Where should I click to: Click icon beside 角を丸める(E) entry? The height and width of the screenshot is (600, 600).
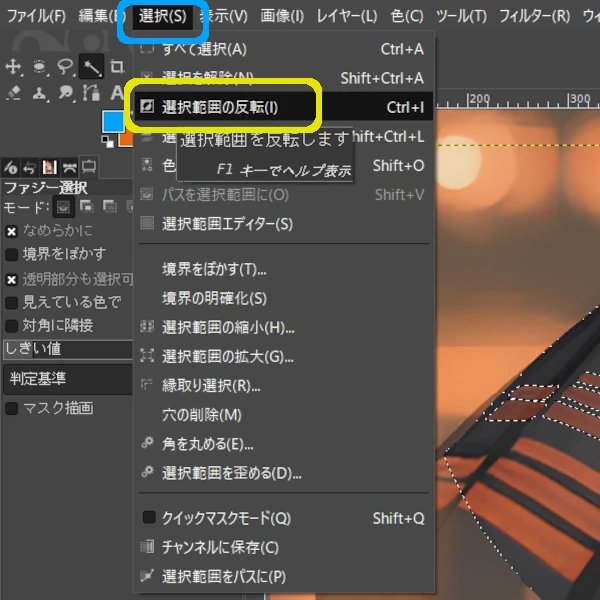(147, 443)
